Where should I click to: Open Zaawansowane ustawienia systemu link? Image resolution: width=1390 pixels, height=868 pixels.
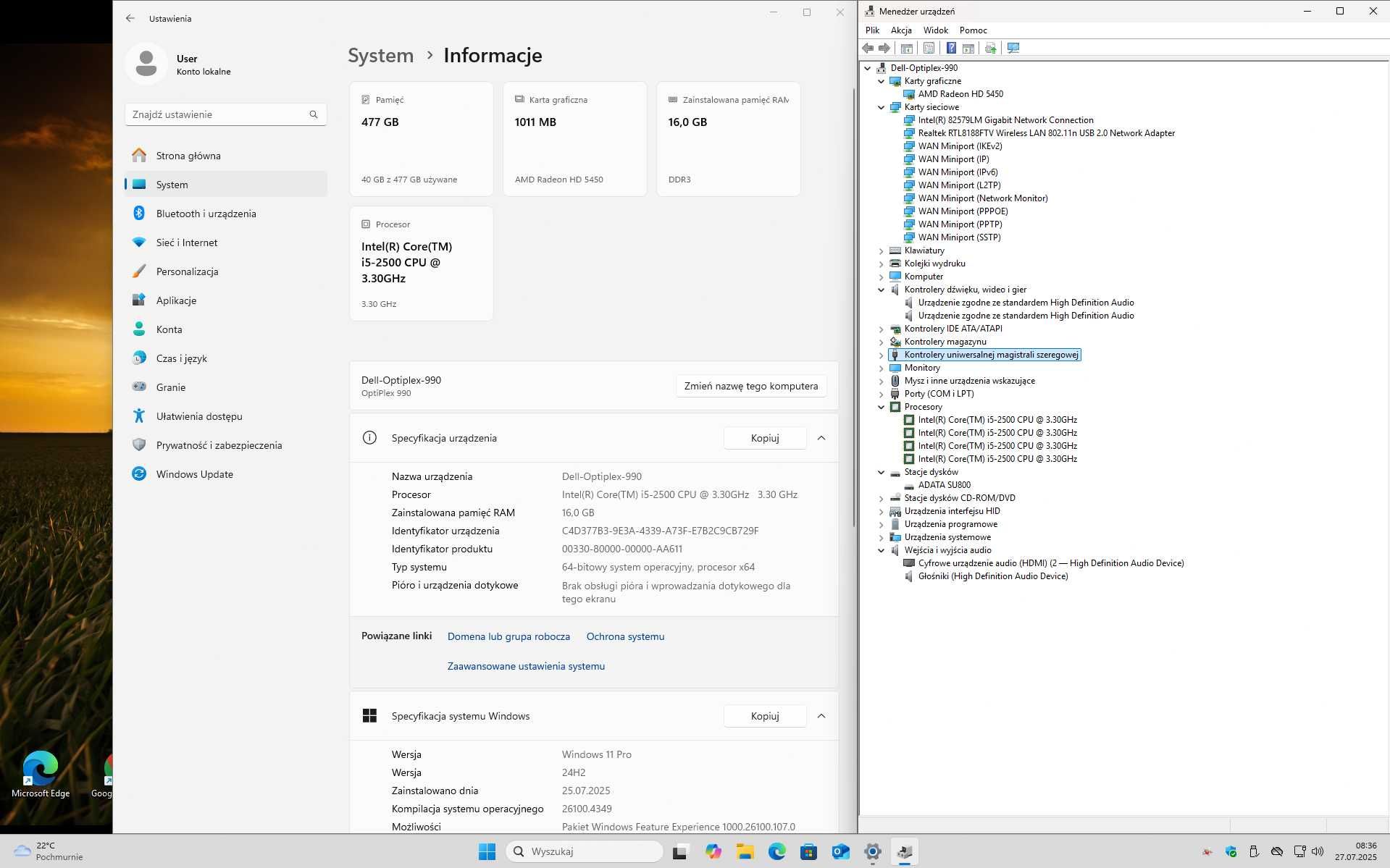tap(526, 666)
